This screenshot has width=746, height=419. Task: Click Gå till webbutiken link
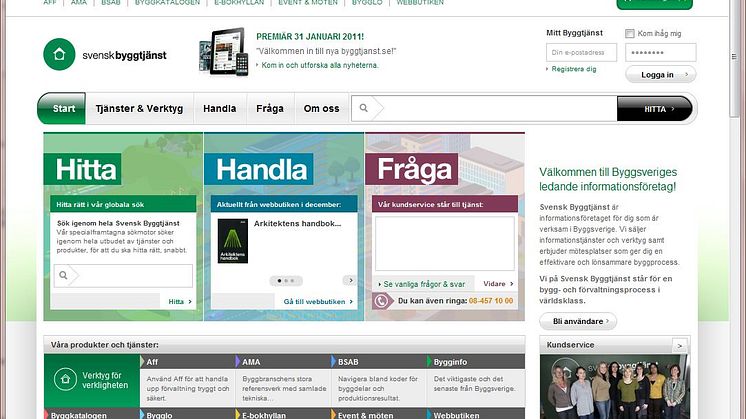(318, 302)
